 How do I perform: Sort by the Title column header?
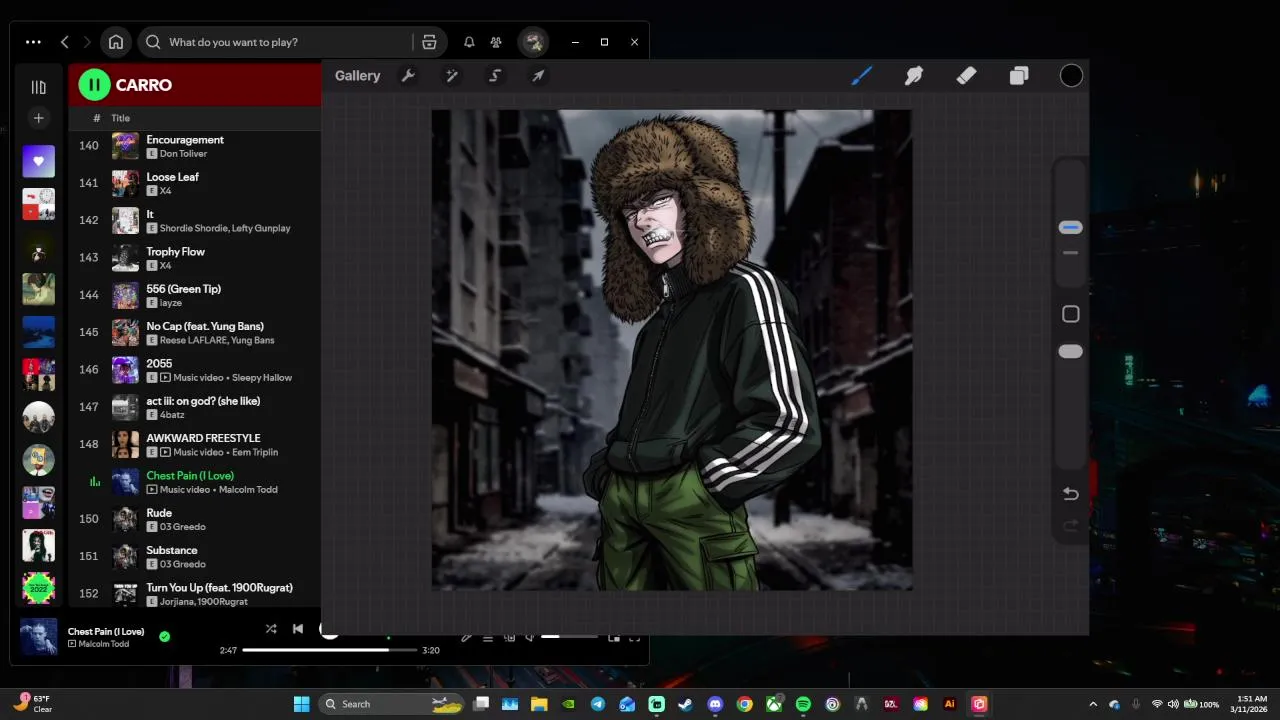click(120, 118)
